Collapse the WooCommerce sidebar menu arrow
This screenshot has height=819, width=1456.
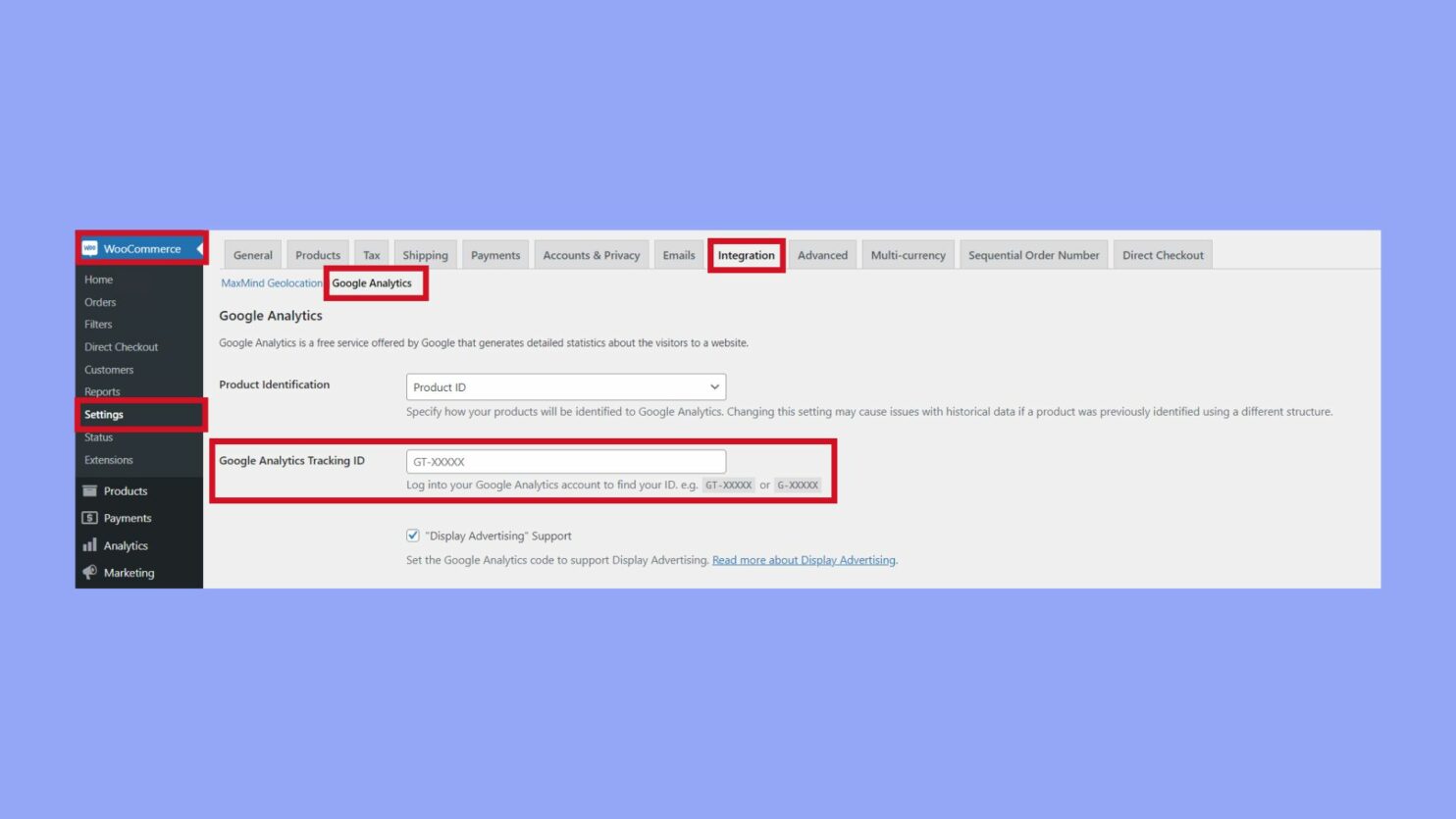[x=199, y=248]
